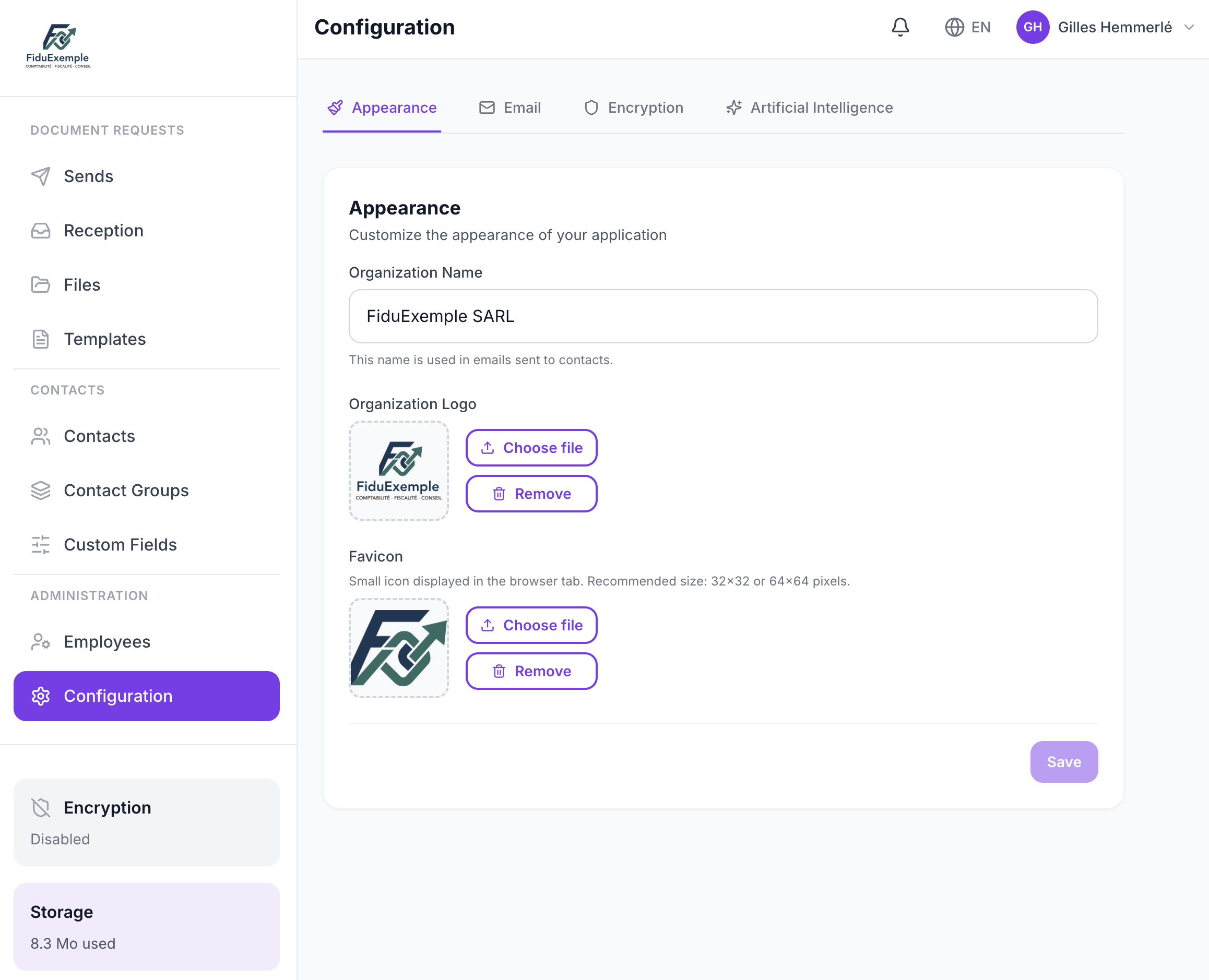Open the Artificial Intelligence tab

809,107
